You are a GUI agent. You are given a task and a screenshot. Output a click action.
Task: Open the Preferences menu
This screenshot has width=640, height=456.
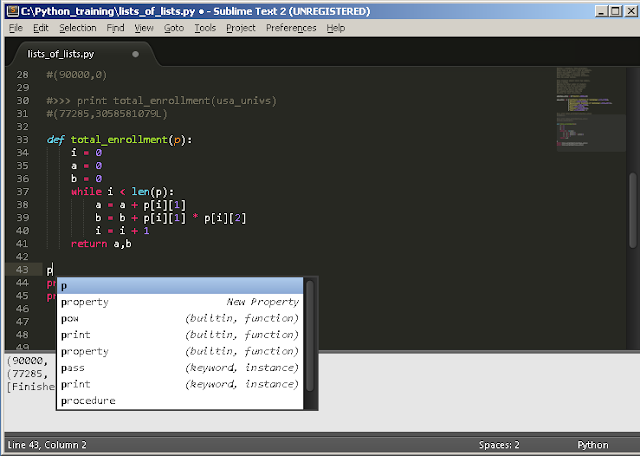[291, 28]
